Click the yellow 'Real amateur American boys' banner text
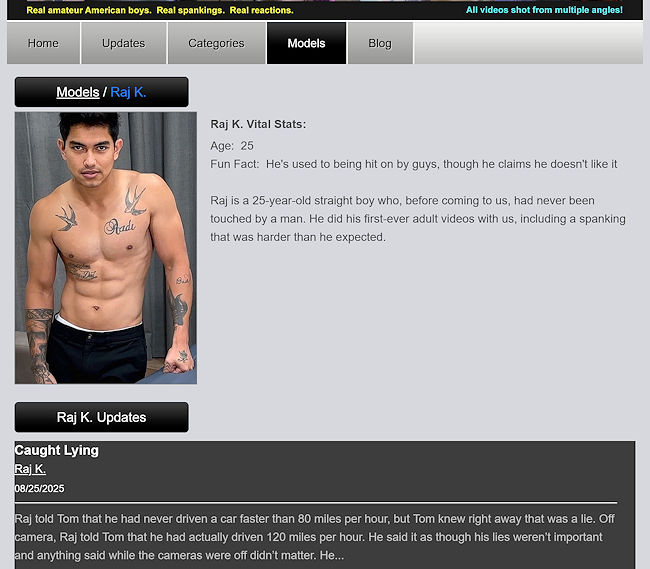Image resolution: width=650 pixels, height=569 pixels. tap(160, 10)
